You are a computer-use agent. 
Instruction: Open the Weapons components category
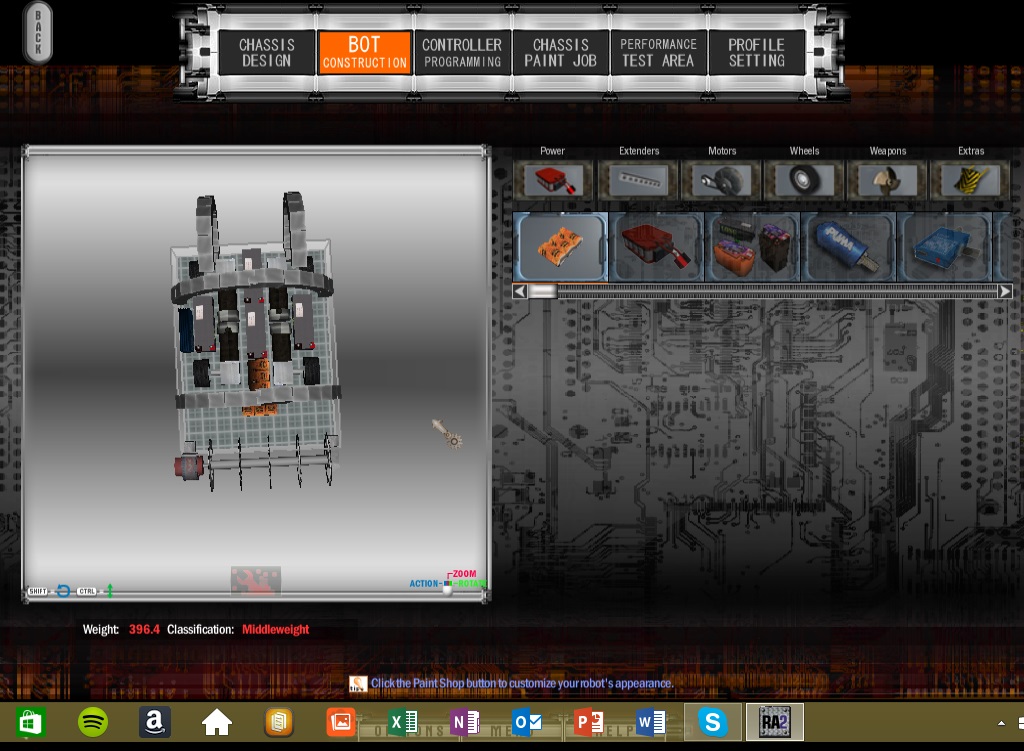[x=888, y=180]
